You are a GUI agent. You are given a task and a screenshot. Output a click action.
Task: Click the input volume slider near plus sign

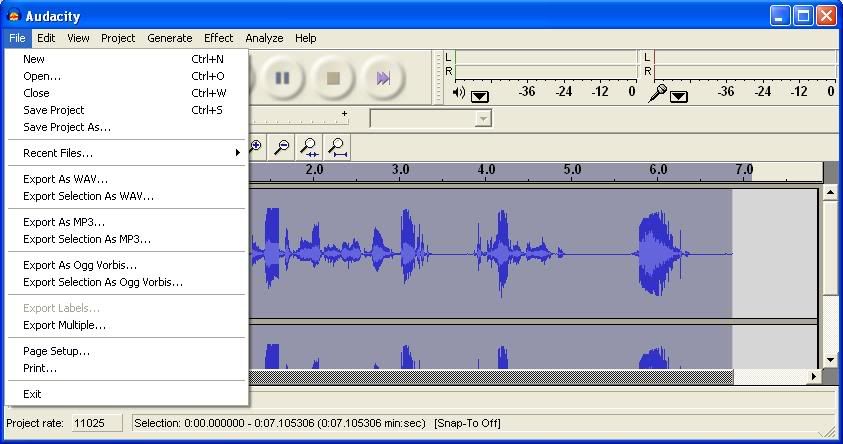[x=299, y=120]
